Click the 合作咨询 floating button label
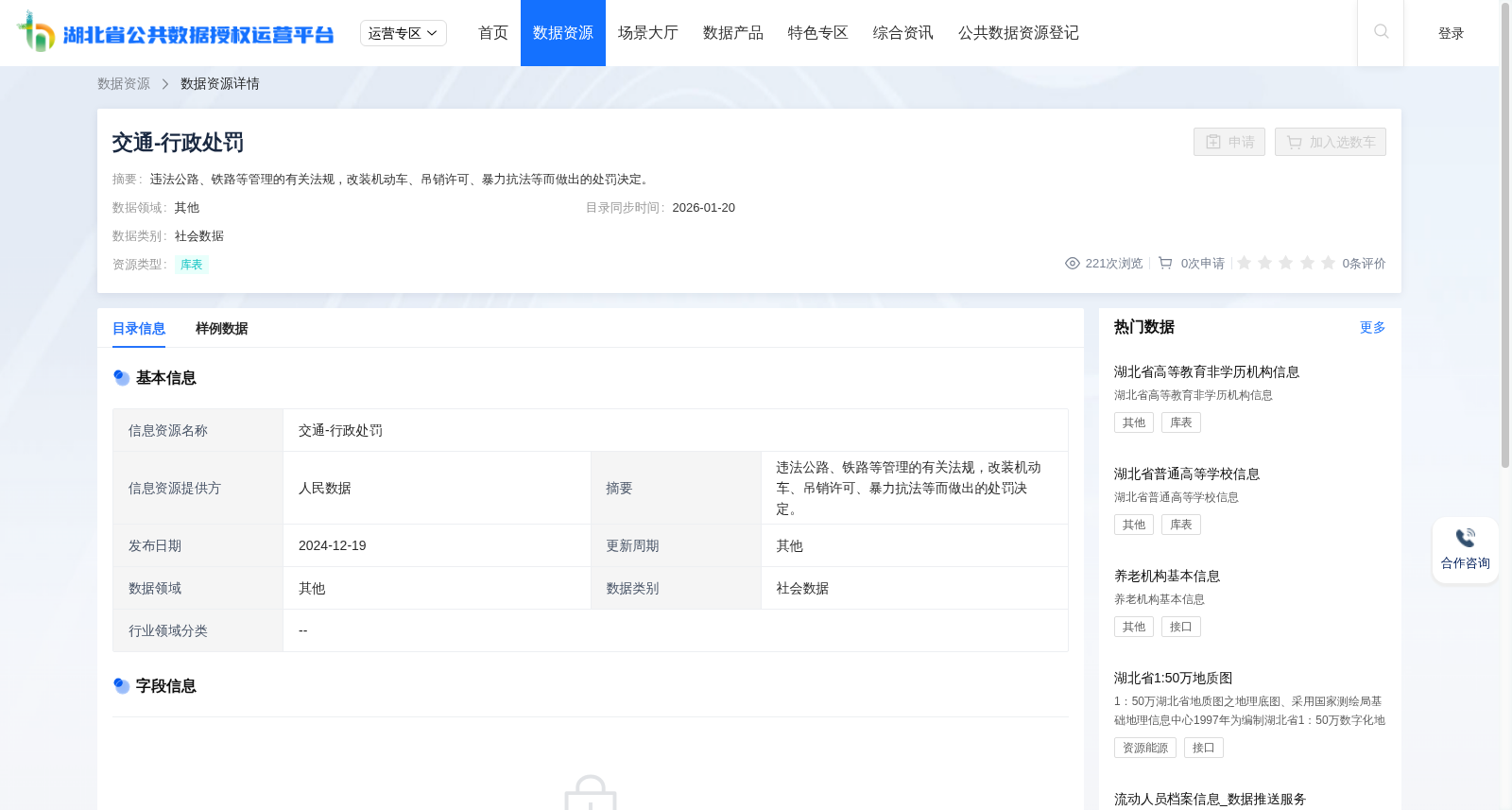 click(x=1466, y=563)
